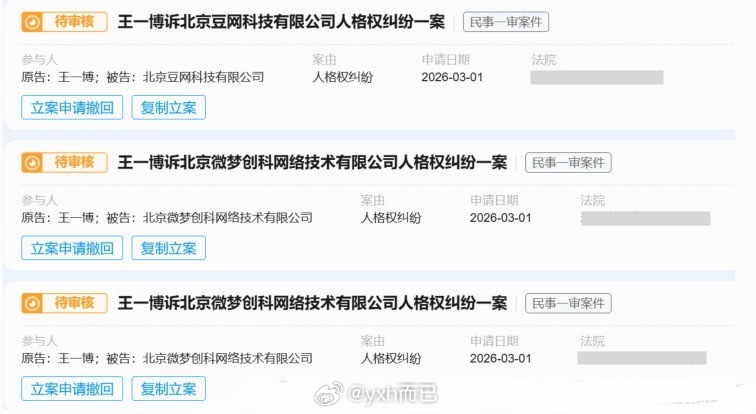Click 民事一审案件 tag on second case
The width and height of the screenshot is (756, 414).
568,162
